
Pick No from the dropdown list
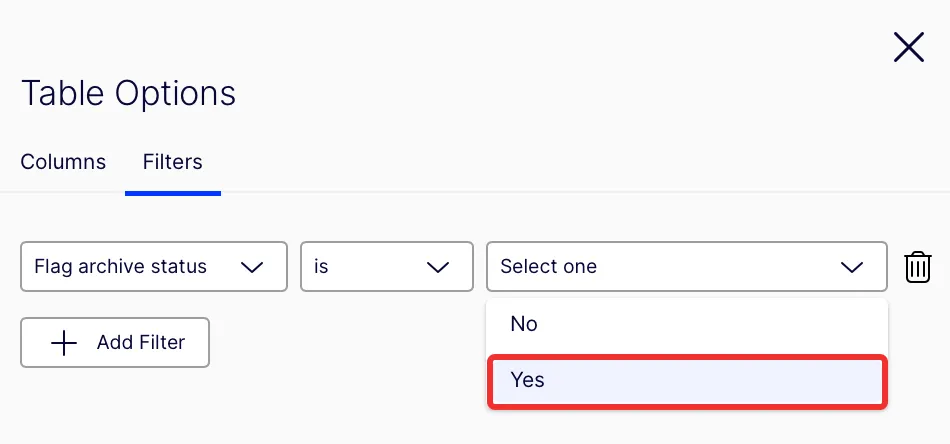coord(687,324)
